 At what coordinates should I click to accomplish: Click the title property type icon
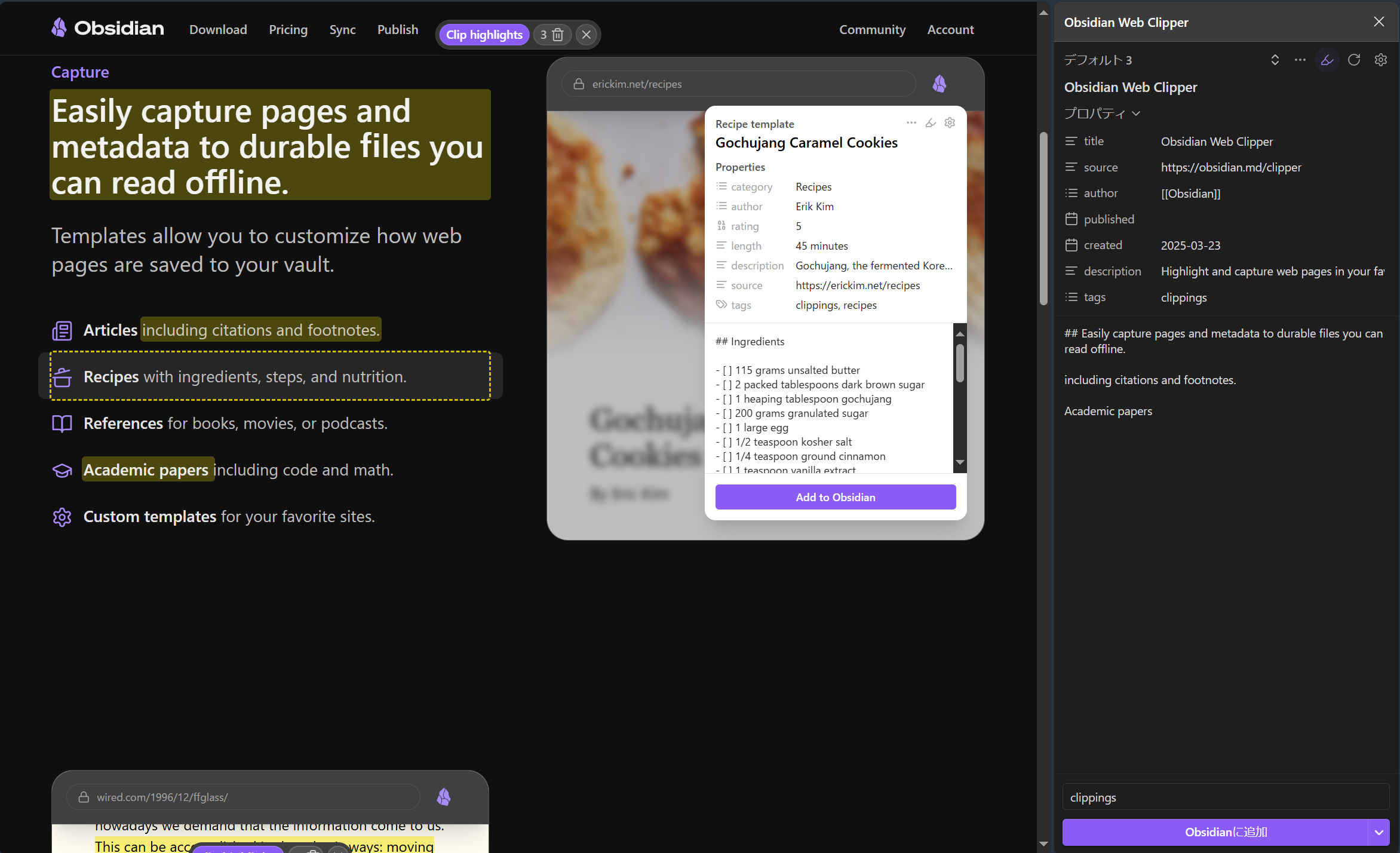1071,141
